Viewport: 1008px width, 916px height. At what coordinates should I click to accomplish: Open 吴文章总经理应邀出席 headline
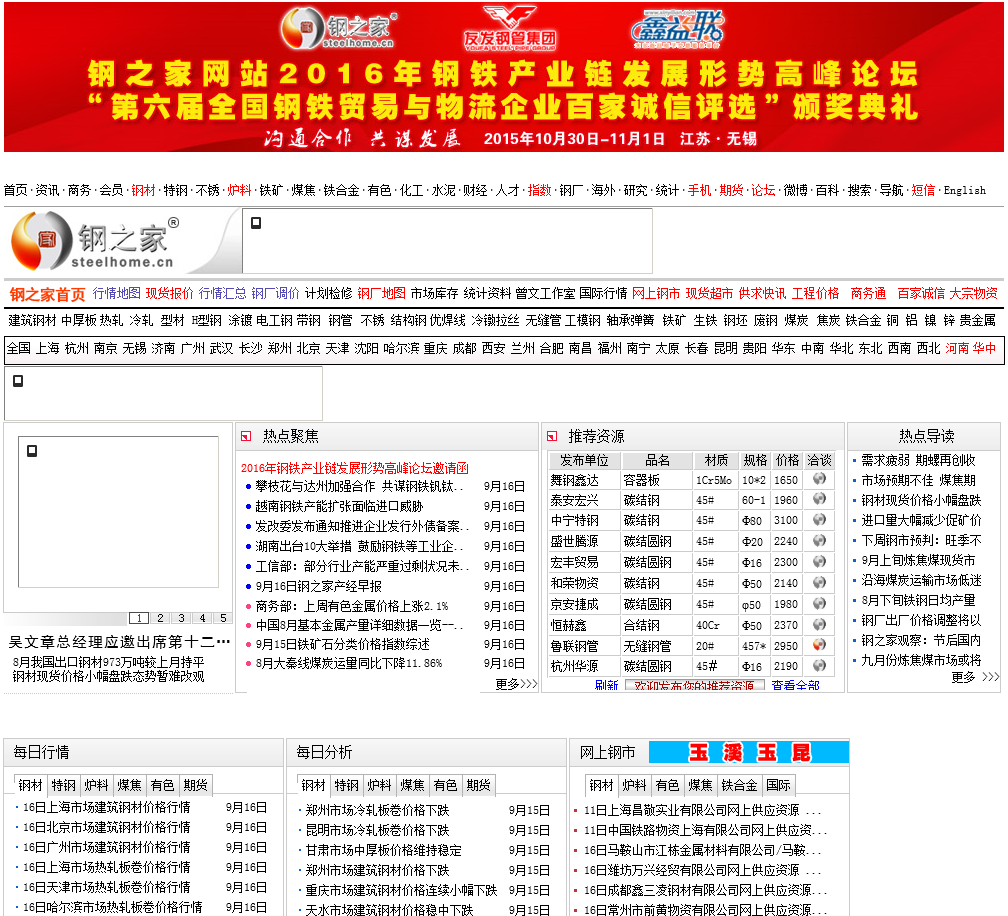(119, 642)
